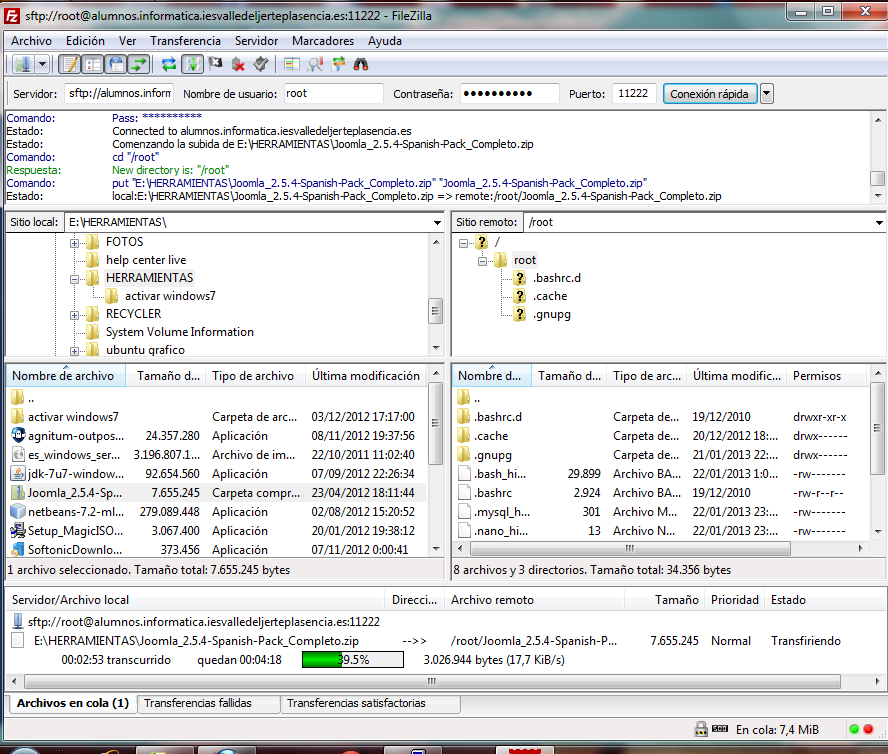Refresh the file and folder lists

168,64
